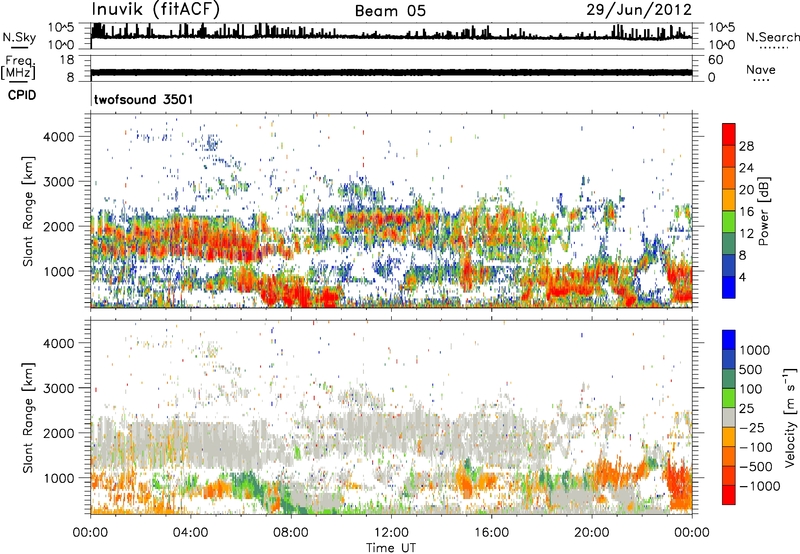Click '3000' on the power panel range axis
Screen dimensions: 800x554
[x=59, y=182]
